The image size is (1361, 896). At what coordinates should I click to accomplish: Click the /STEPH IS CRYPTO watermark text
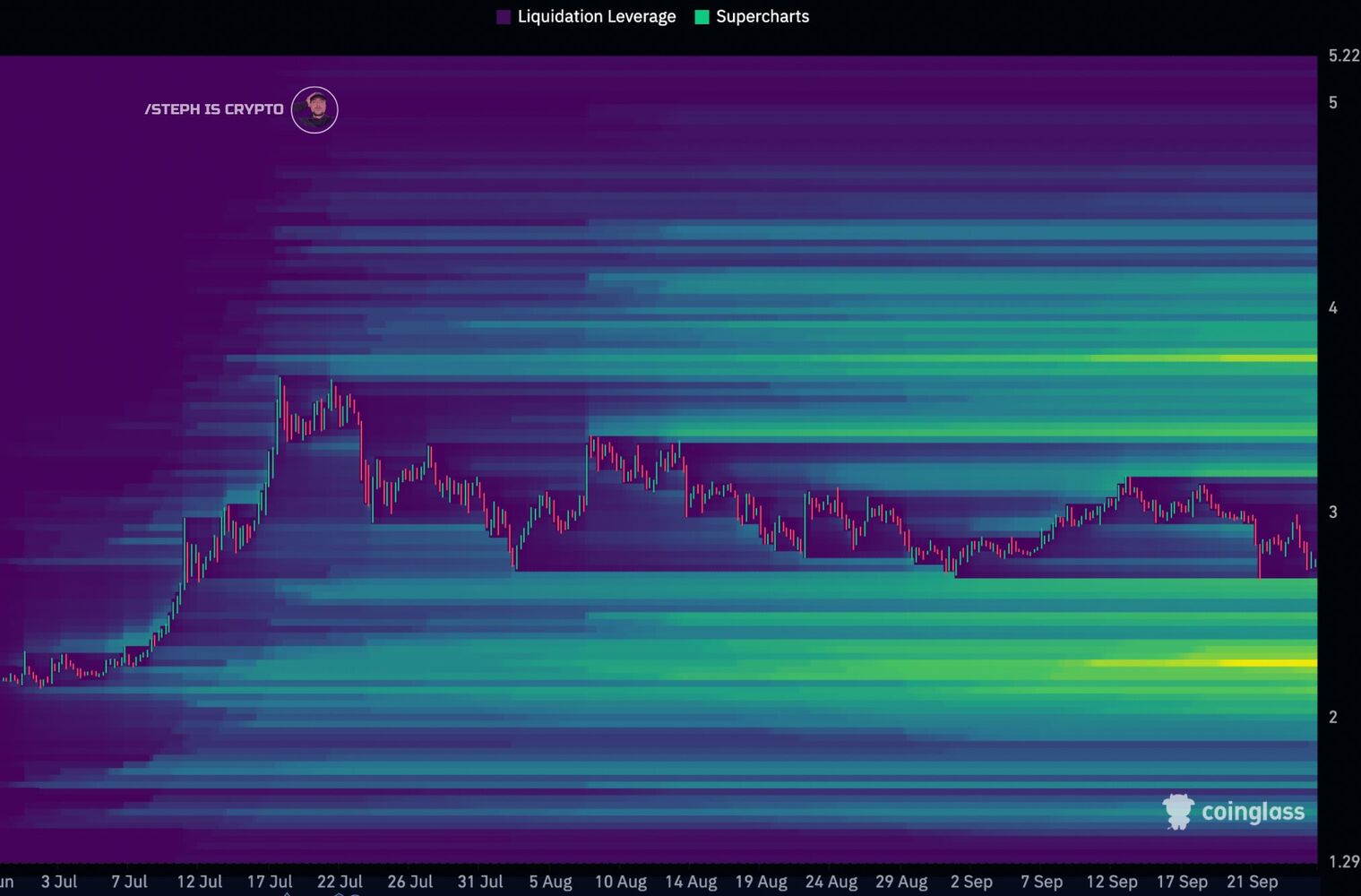point(214,109)
